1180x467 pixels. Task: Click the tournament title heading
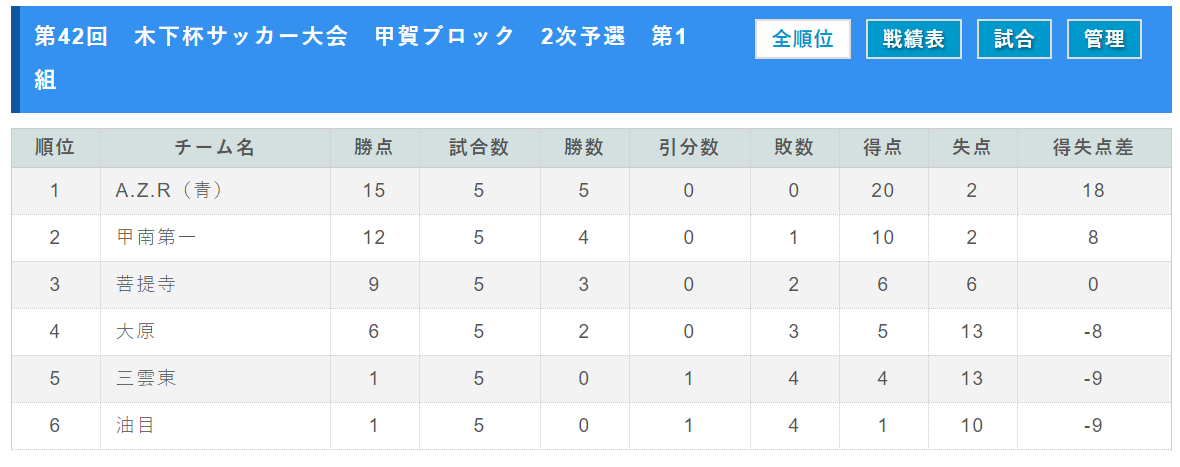(x=360, y=58)
